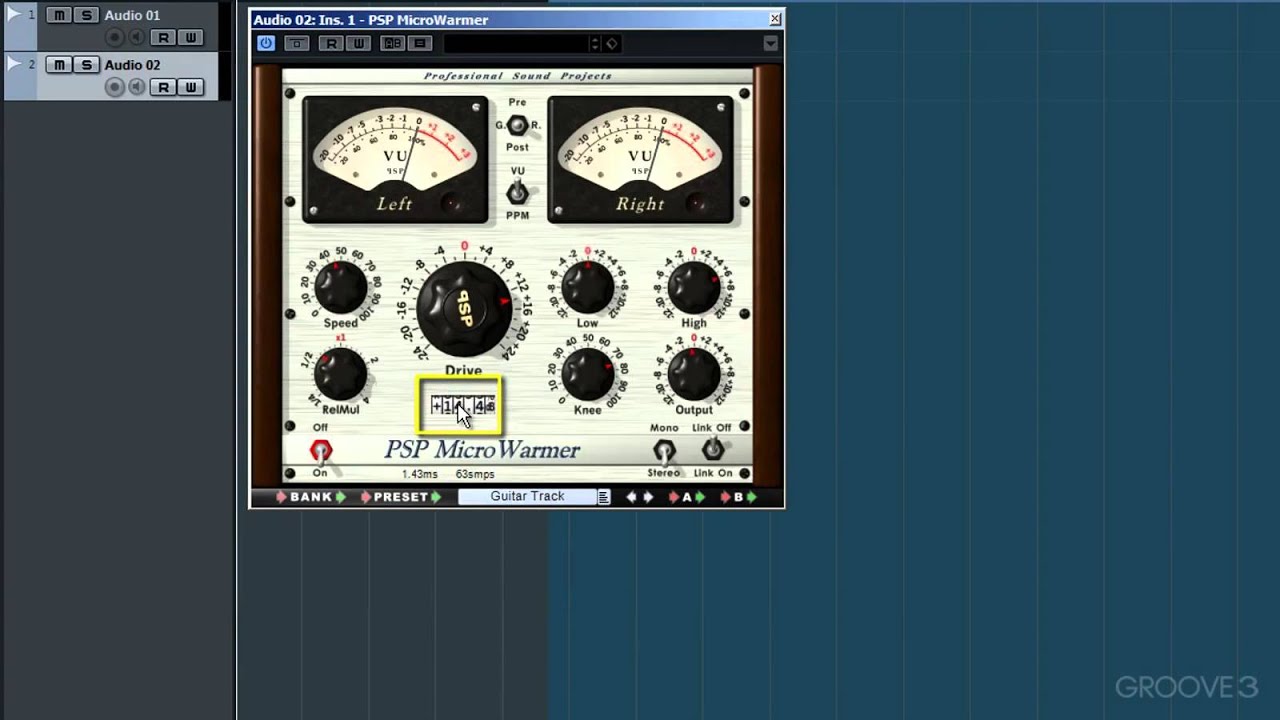
Task: Select the Audio 02 track name
Action: [x=132, y=65]
